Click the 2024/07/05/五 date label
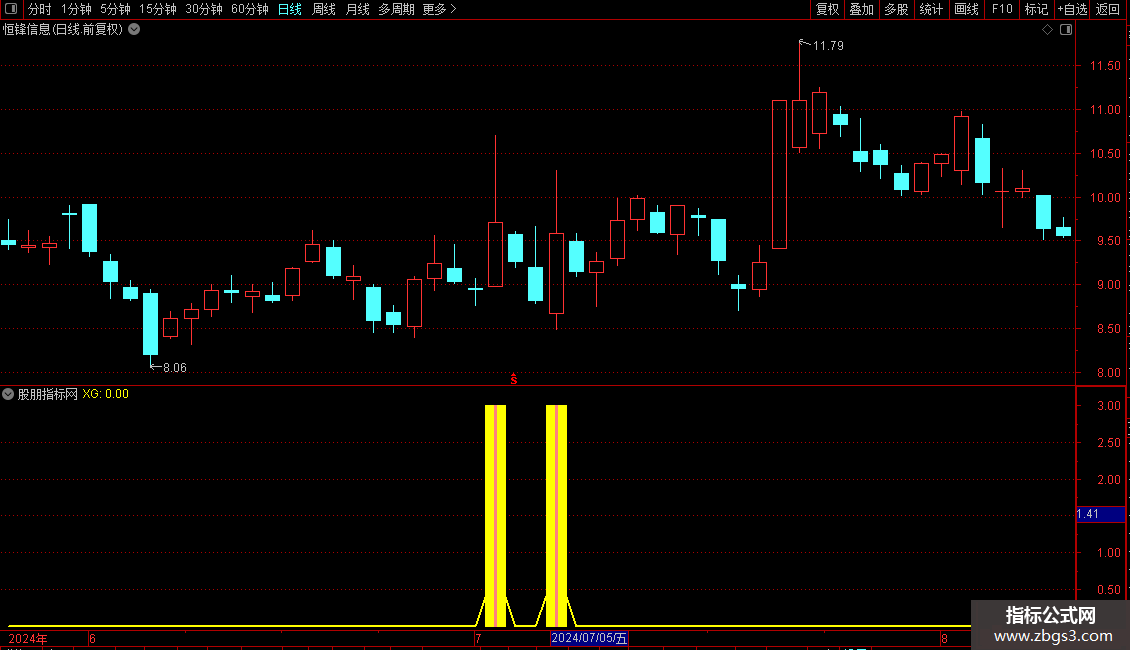The image size is (1130, 650). pos(589,638)
